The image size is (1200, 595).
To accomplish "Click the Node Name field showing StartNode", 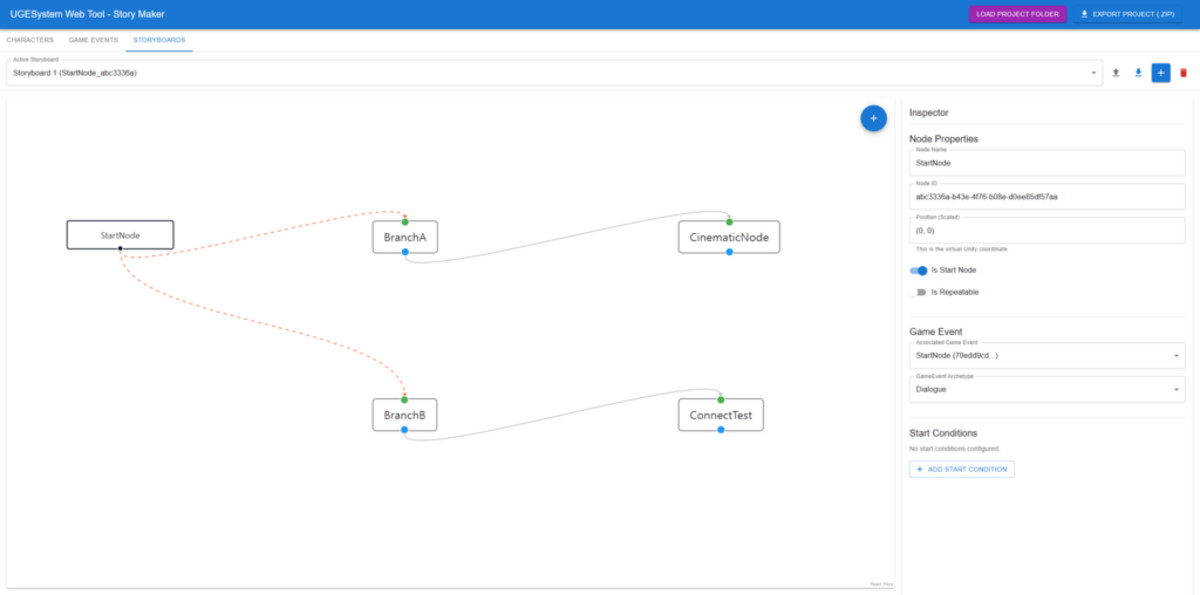I will coord(1046,162).
